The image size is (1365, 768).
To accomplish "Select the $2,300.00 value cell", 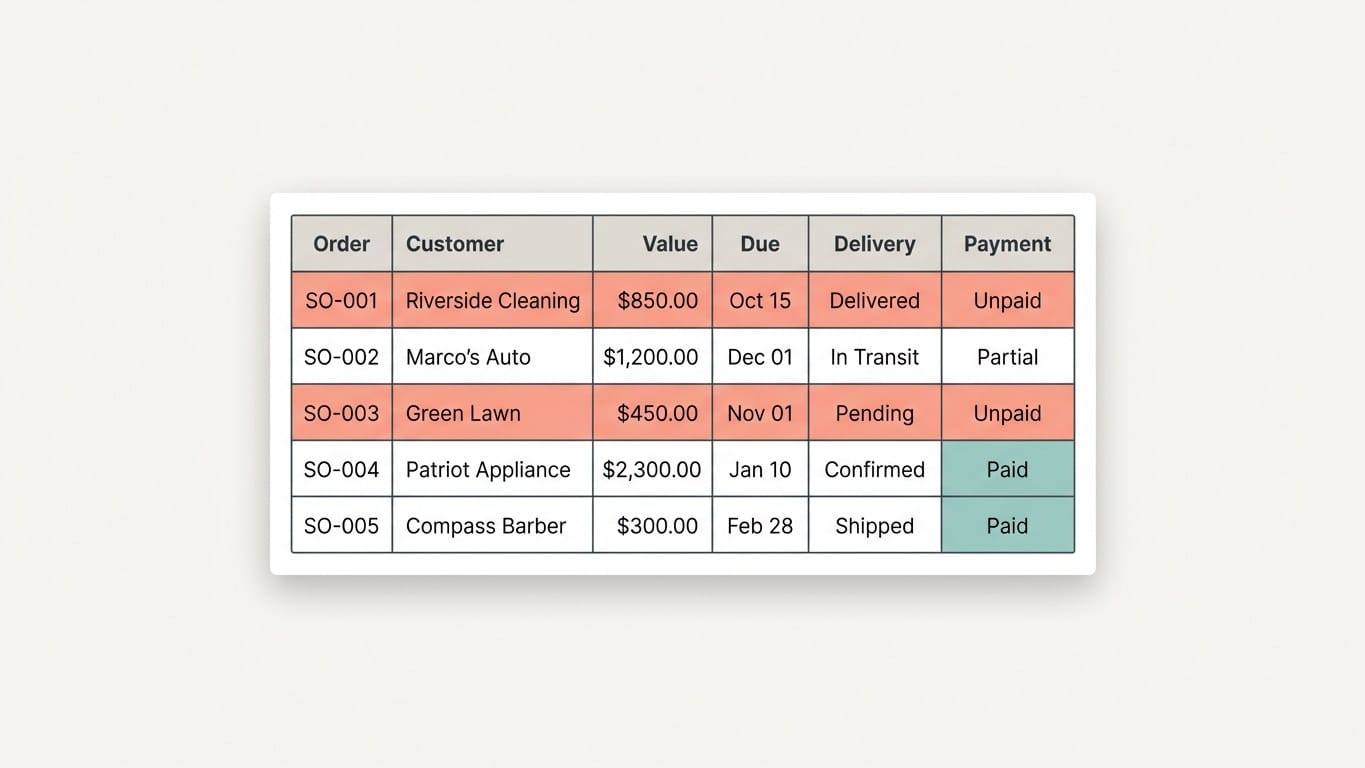I will point(653,468).
